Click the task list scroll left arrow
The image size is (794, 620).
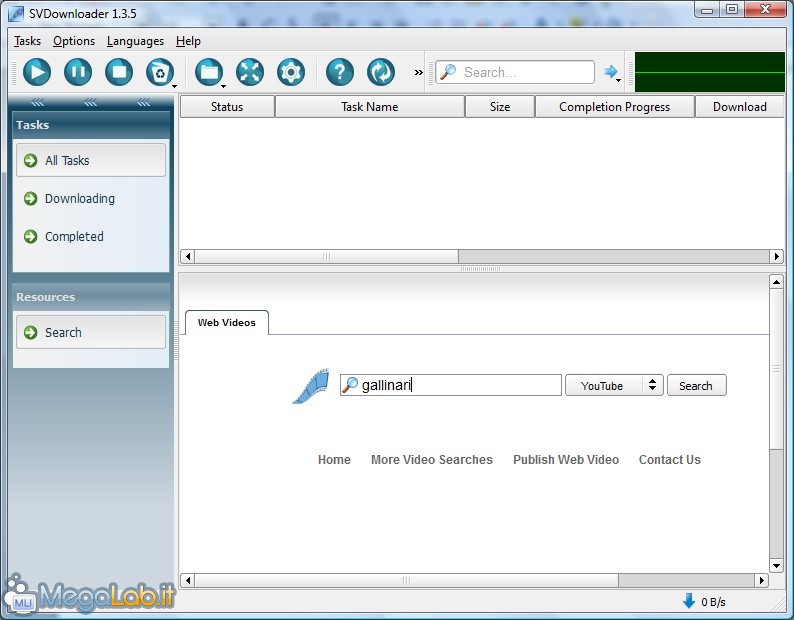pyautogui.click(x=187, y=256)
